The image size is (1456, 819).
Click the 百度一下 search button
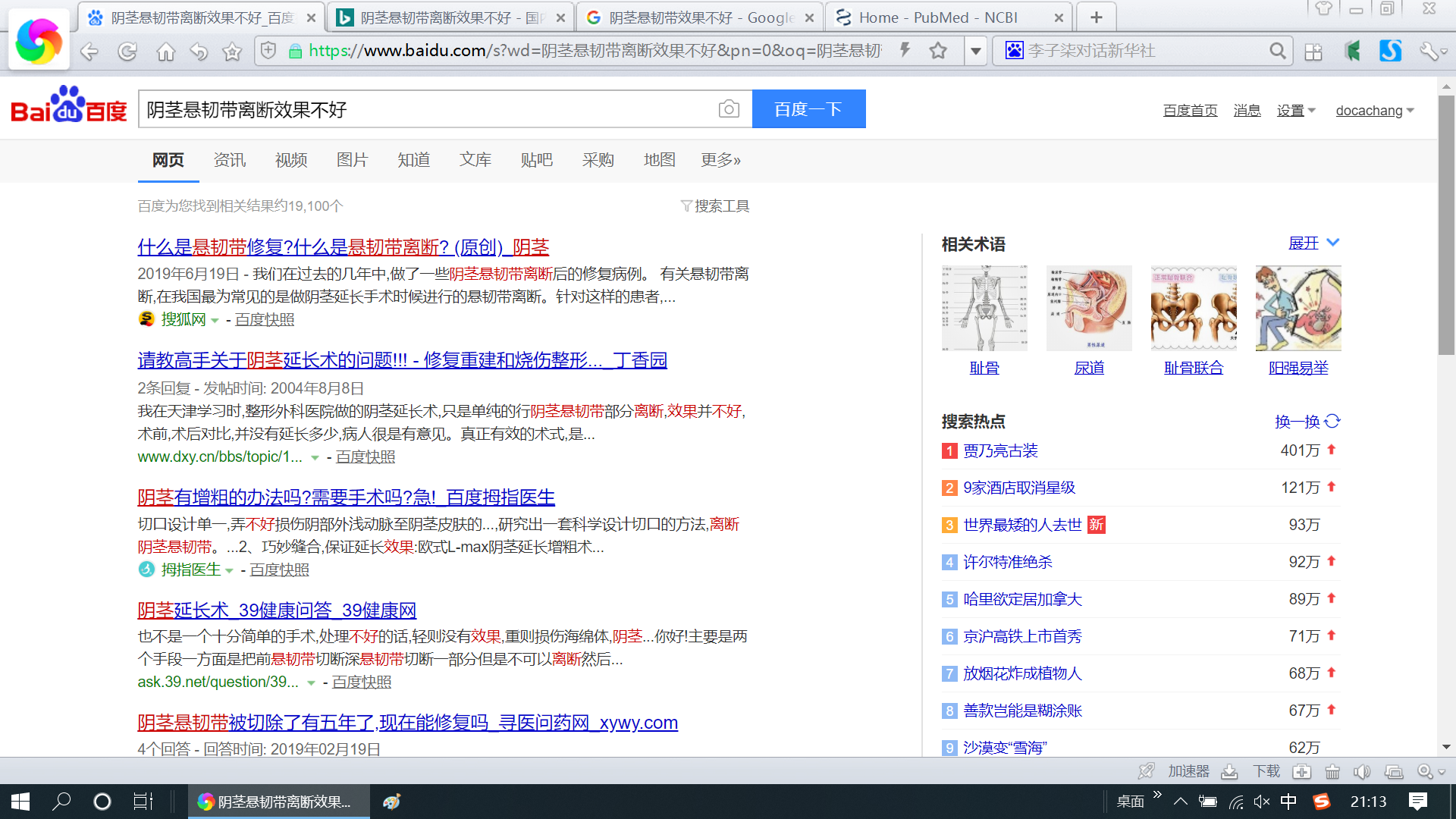(x=808, y=109)
